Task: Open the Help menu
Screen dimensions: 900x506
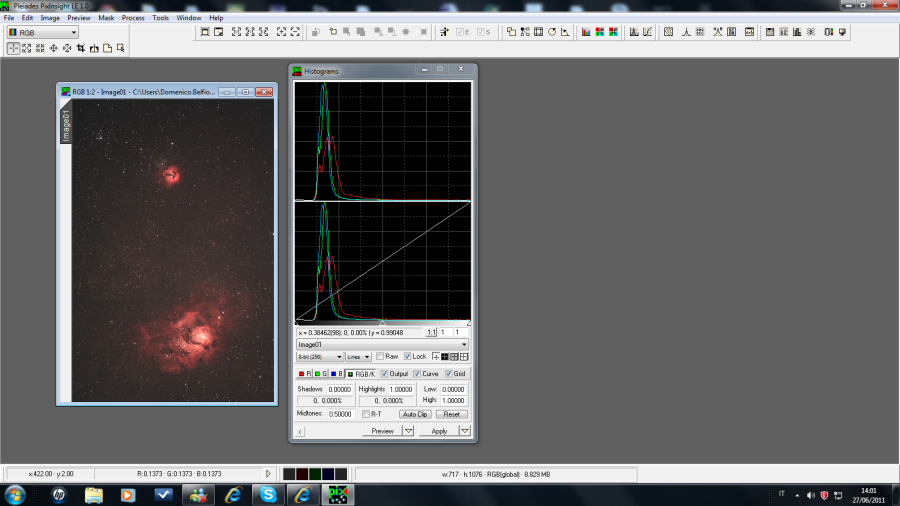Action: (216, 18)
